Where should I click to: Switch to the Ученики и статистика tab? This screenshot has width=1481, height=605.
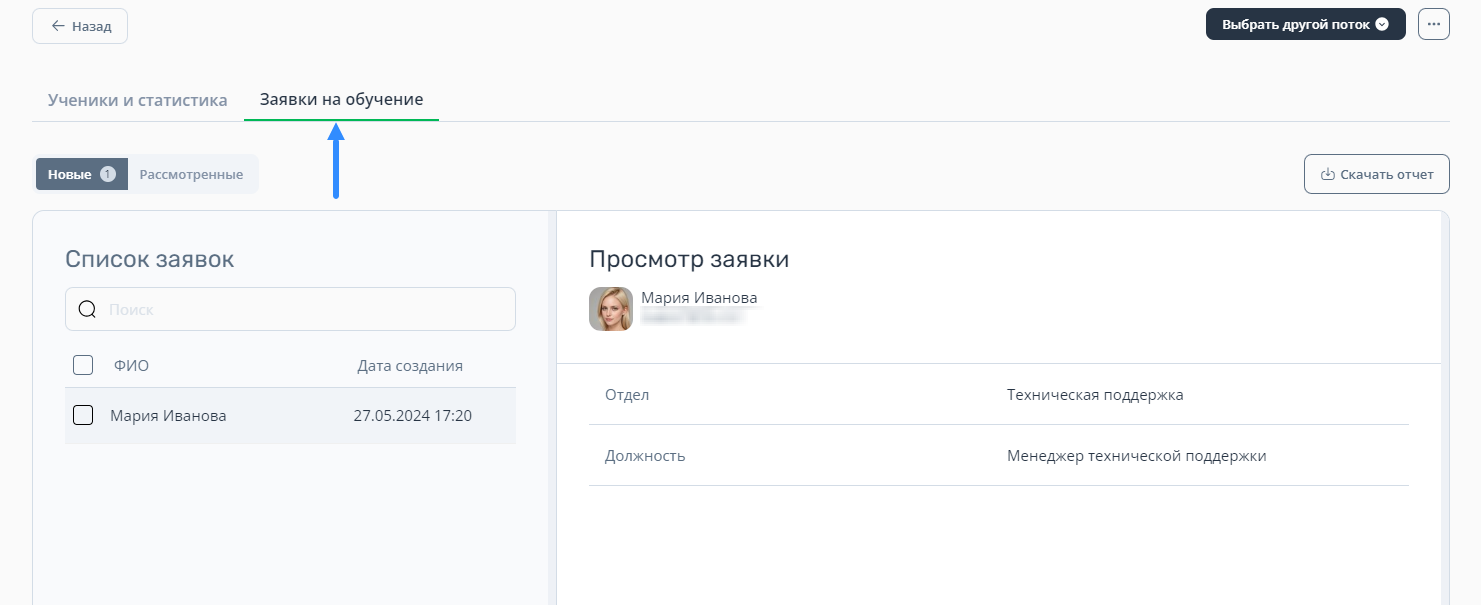(x=137, y=100)
